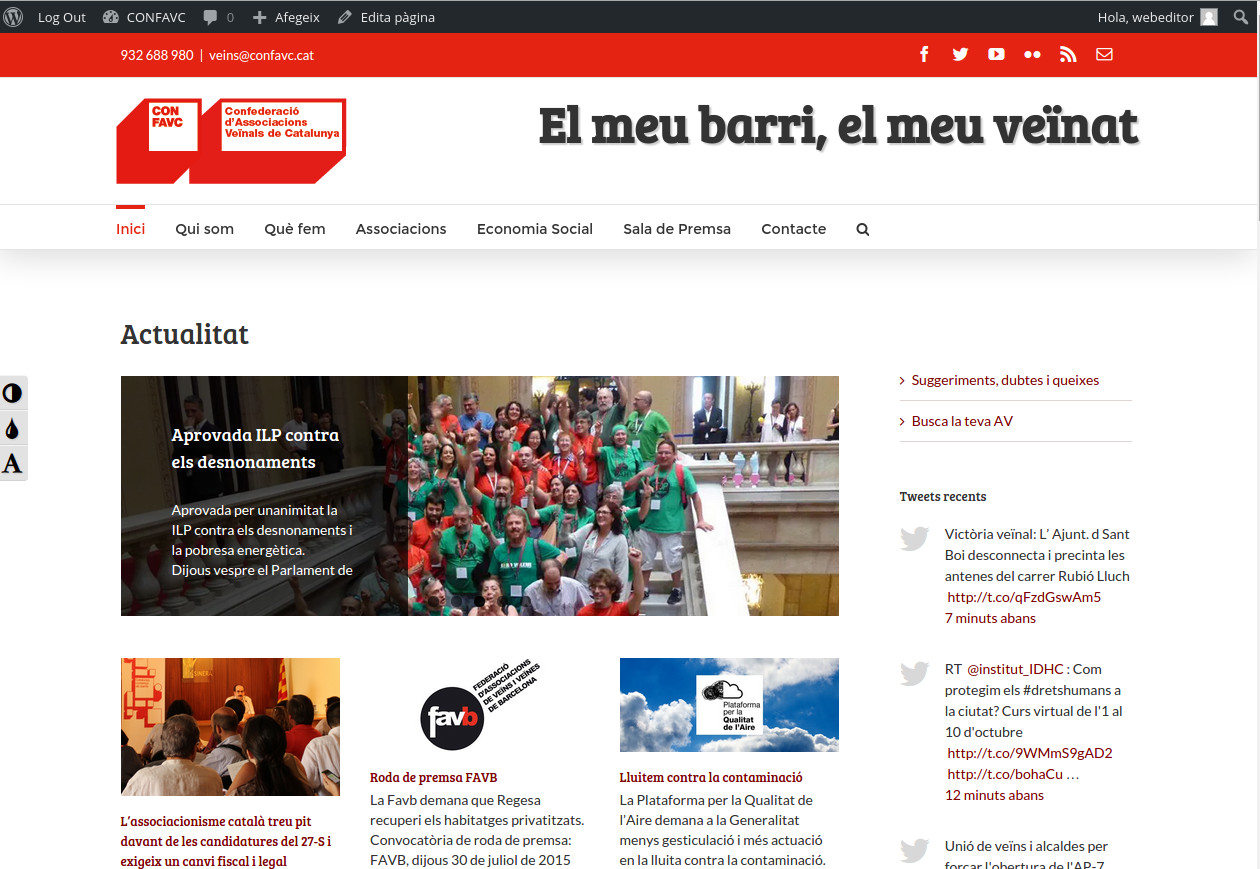Image resolution: width=1260 pixels, height=869 pixels.
Task: Open the Twitter profile icon in the header
Action: (x=960, y=55)
